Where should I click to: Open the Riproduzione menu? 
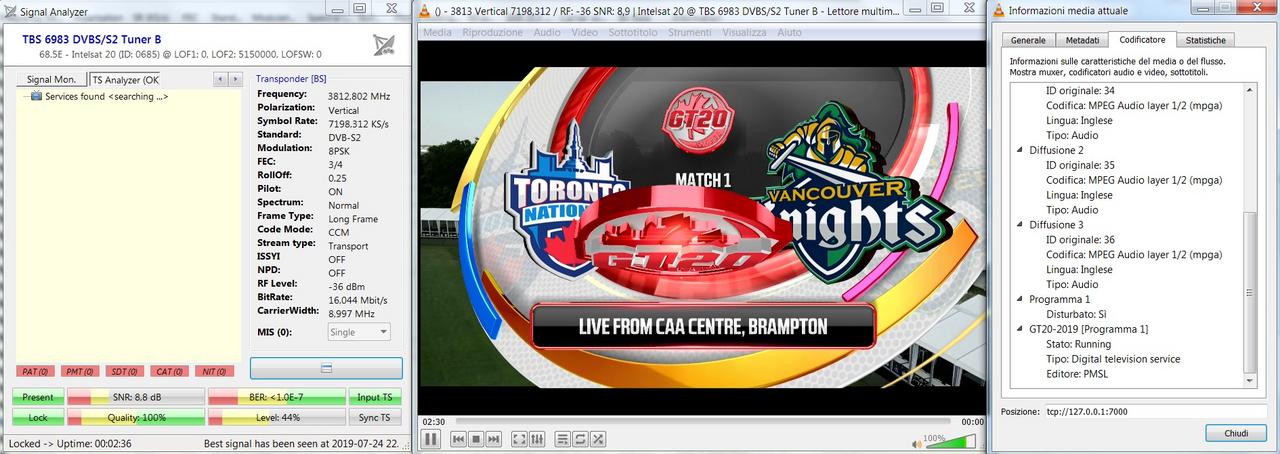click(x=492, y=32)
